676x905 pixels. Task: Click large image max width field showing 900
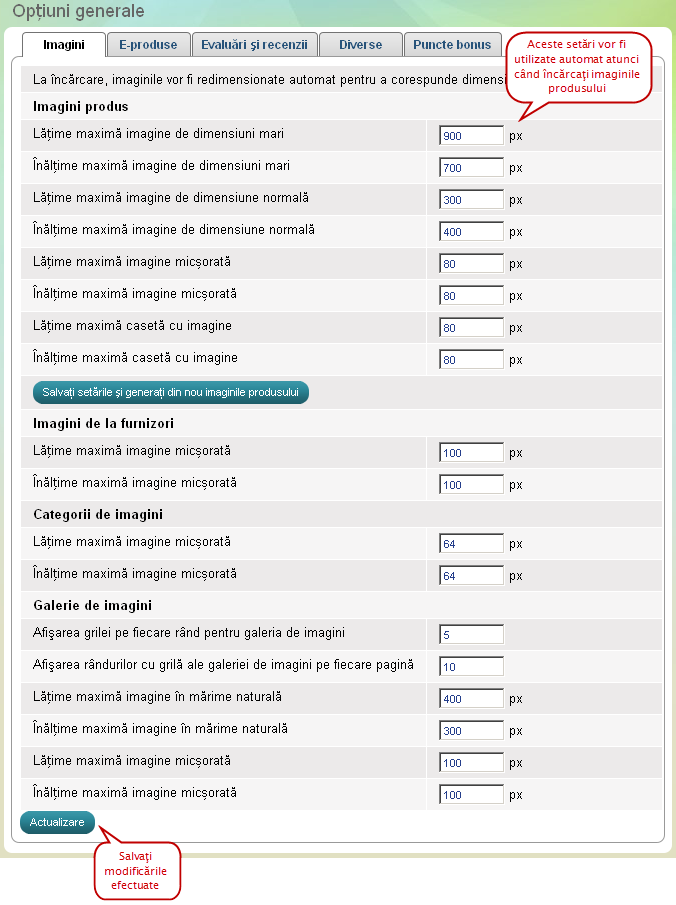coord(471,136)
